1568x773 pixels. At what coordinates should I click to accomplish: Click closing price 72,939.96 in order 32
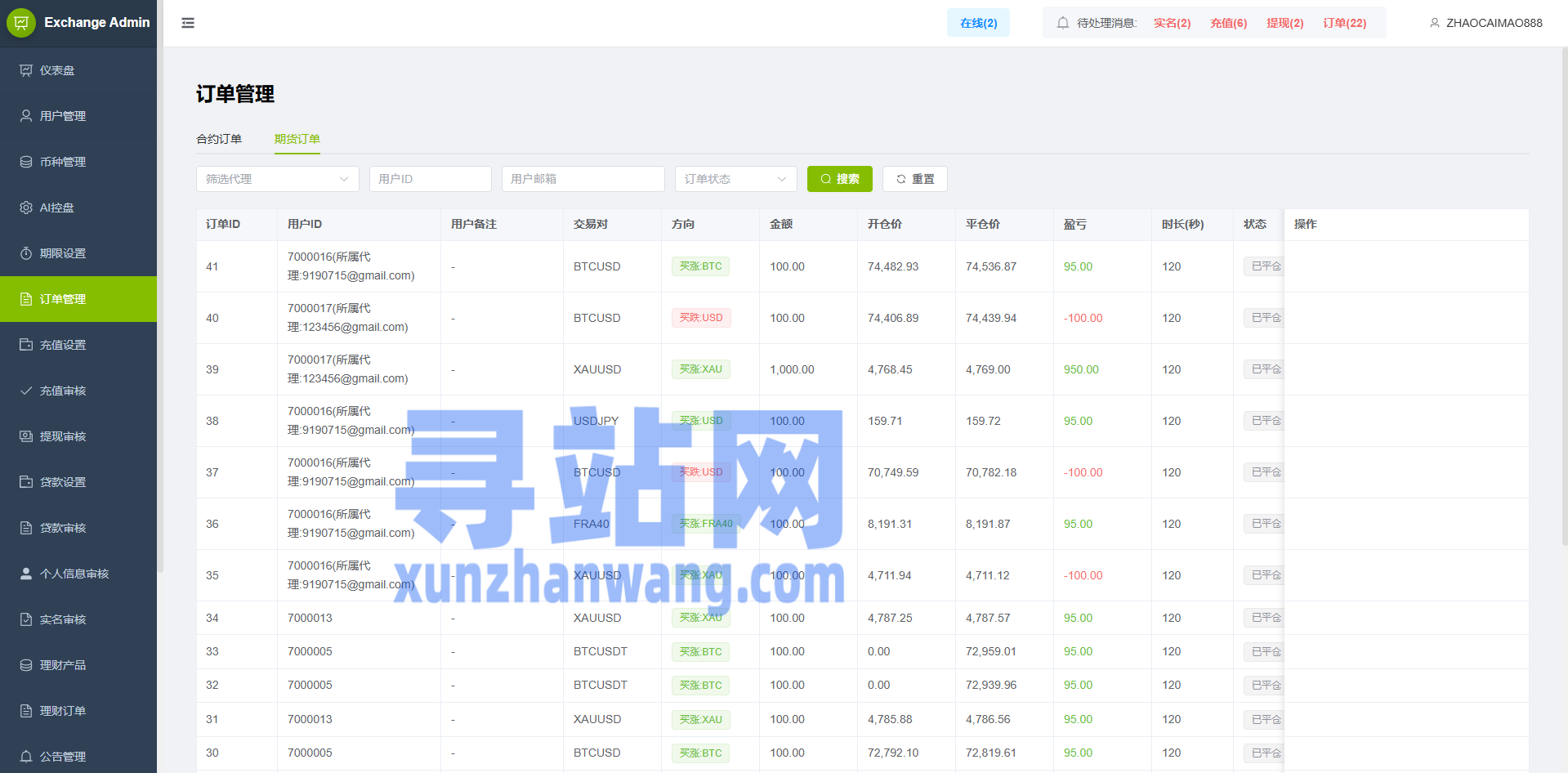tap(991, 685)
